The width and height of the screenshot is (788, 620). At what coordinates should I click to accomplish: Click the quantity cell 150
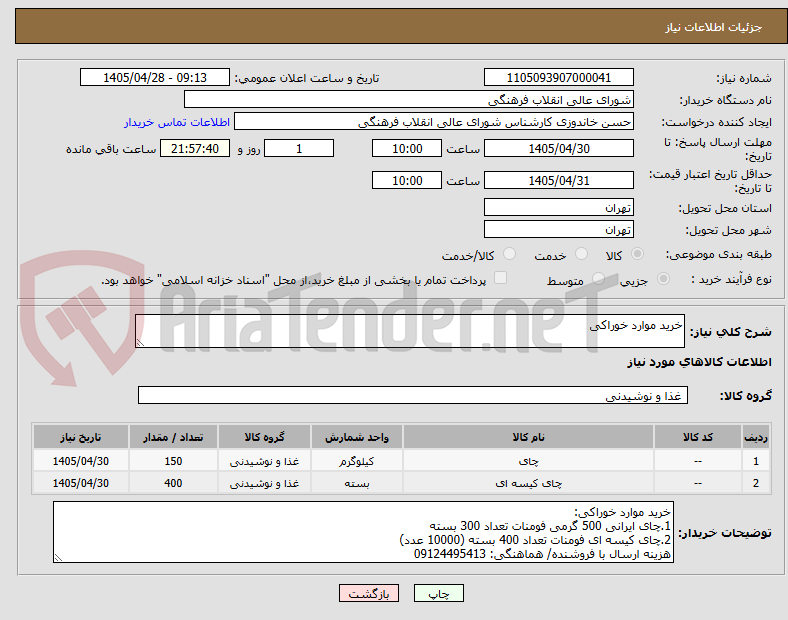(173, 461)
